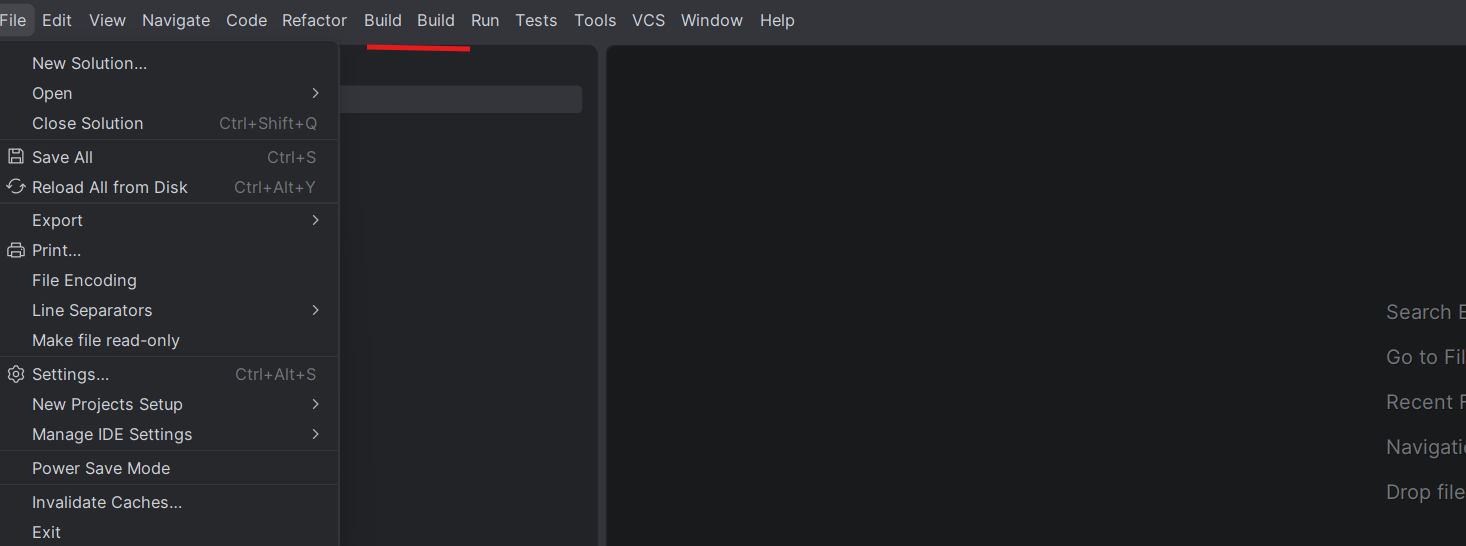This screenshot has width=1466, height=546.
Task: Expand the Open submenu
Action: coord(169,93)
